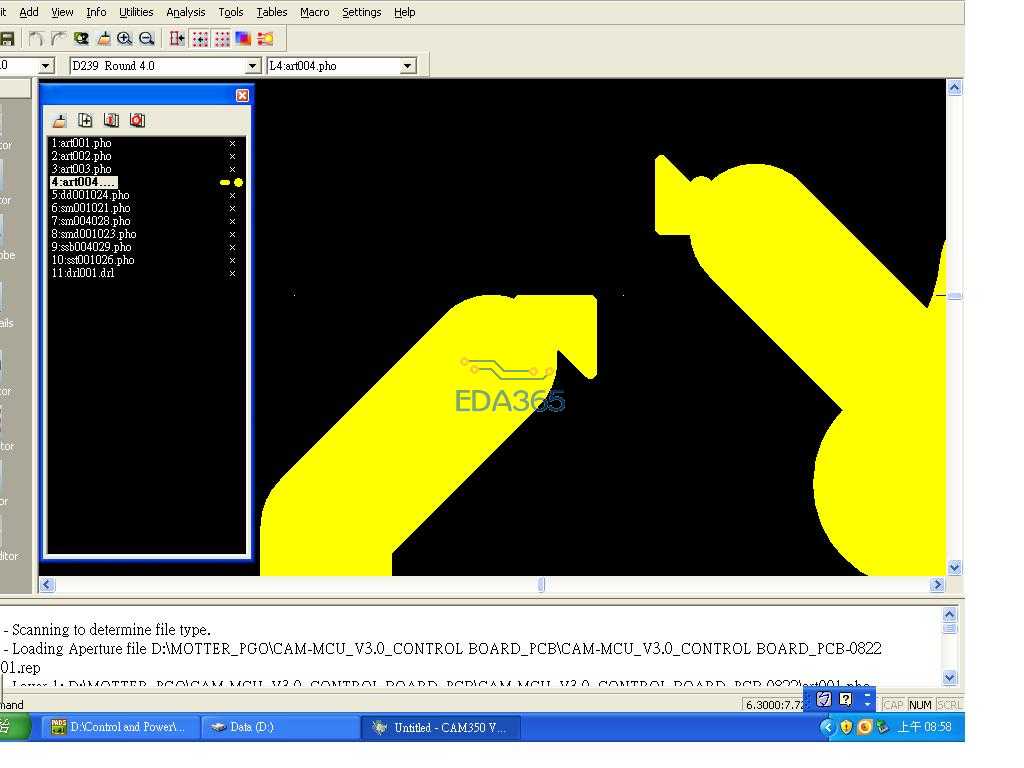The height and width of the screenshot is (768, 1024).
Task: Open Data (D:) taskbar button
Action: click(281, 727)
